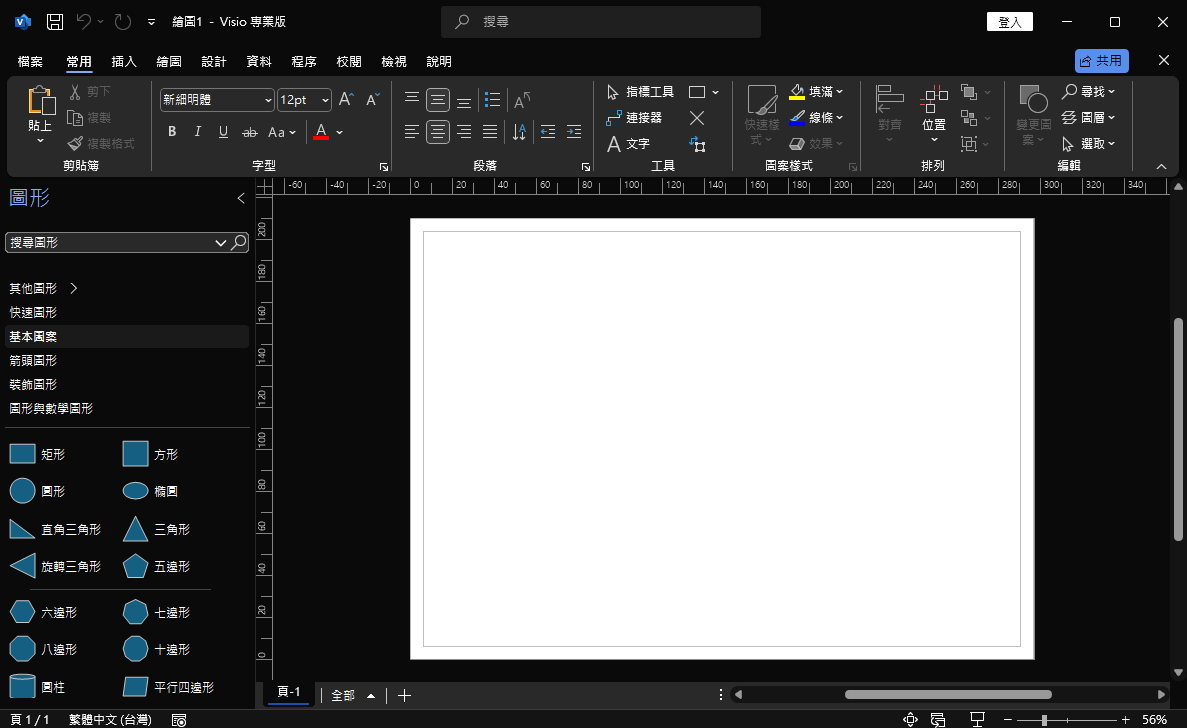Toggle Italic text formatting
This screenshot has height=728, width=1187.
pos(197,132)
